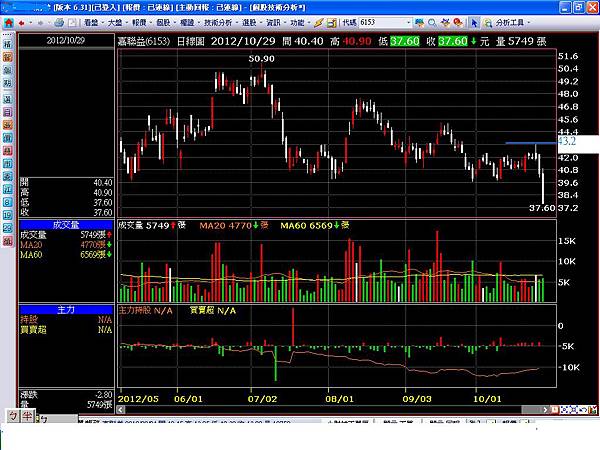Click the 嘉聯益(6153) stock name
The height and width of the screenshot is (450, 600).
coord(143,41)
